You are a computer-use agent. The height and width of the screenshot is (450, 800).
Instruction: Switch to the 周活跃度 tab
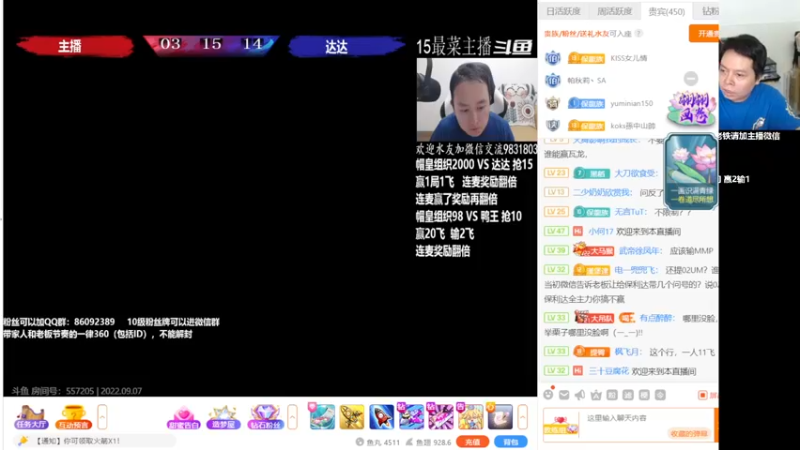pos(614,11)
